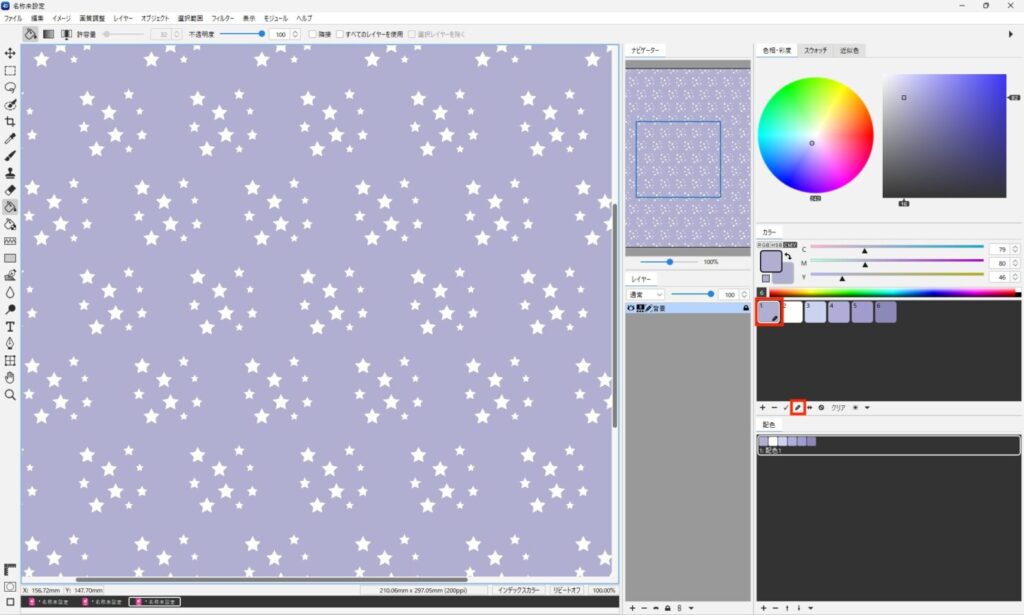Select the Pen nib path tool
The width and height of the screenshot is (1024, 615).
10,343
